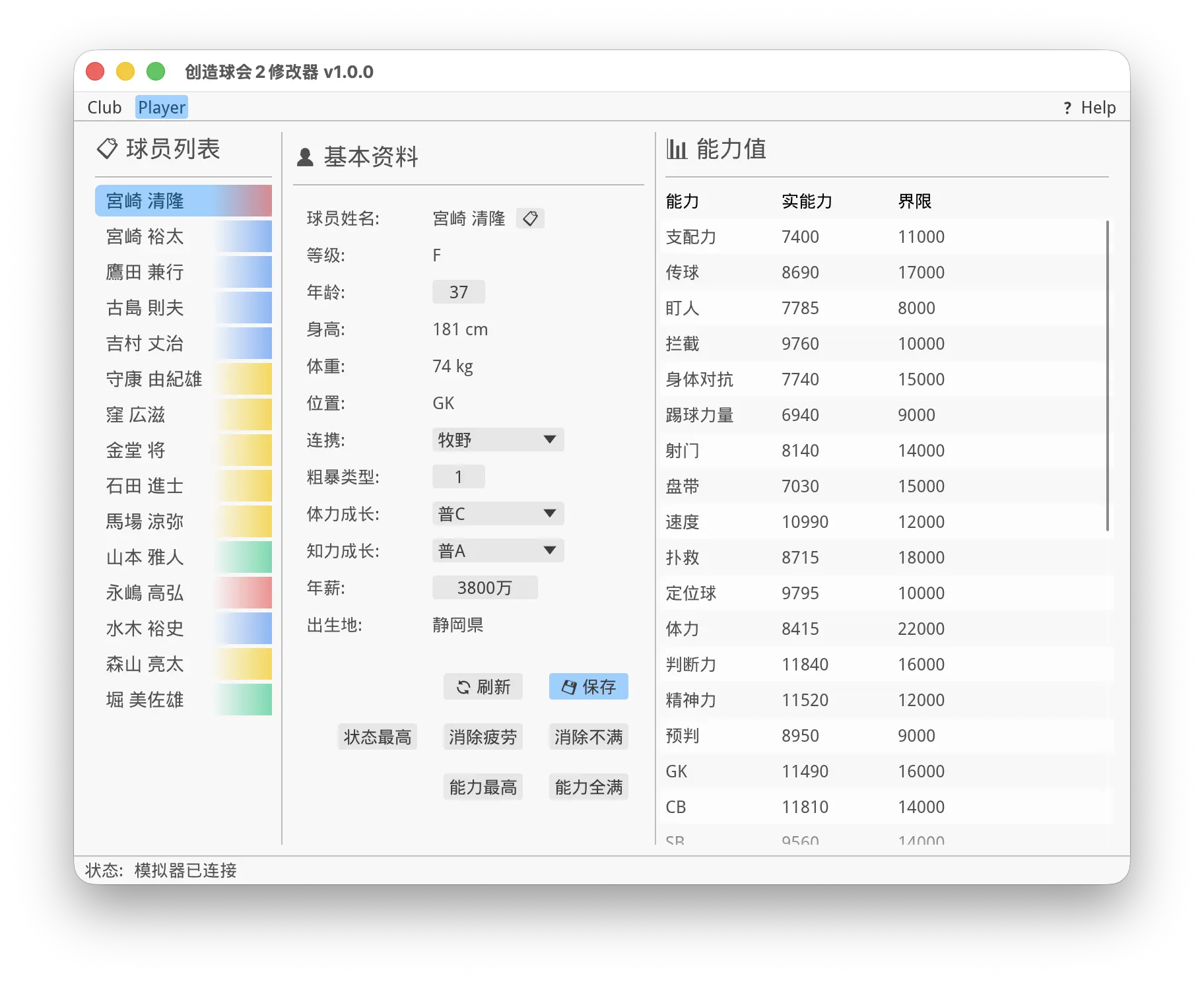Click 扑救 limit value 18000
This screenshot has height=982, width=1204.
pos(921,558)
